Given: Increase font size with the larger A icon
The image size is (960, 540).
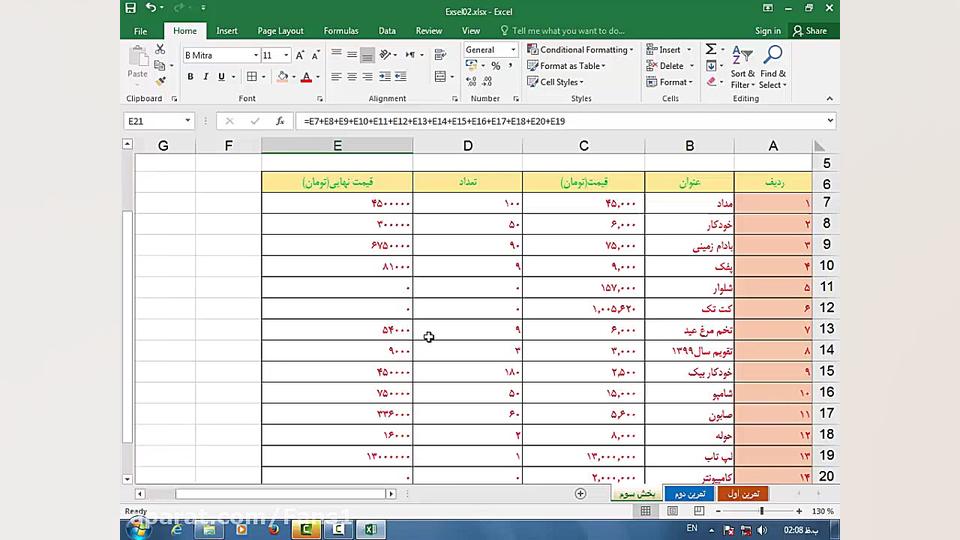Looking at the screenshot, I should tap(299, 55).
